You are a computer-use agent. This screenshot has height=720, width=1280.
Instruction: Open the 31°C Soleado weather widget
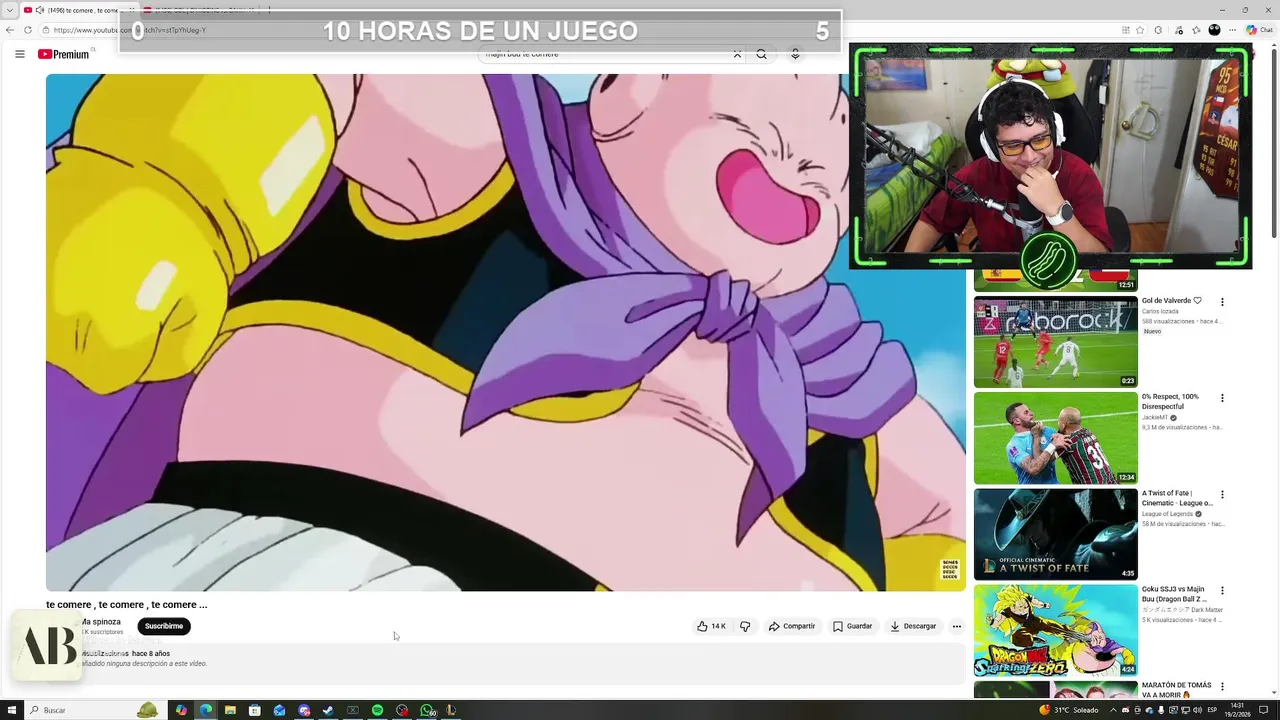(x=1068, y=710)
